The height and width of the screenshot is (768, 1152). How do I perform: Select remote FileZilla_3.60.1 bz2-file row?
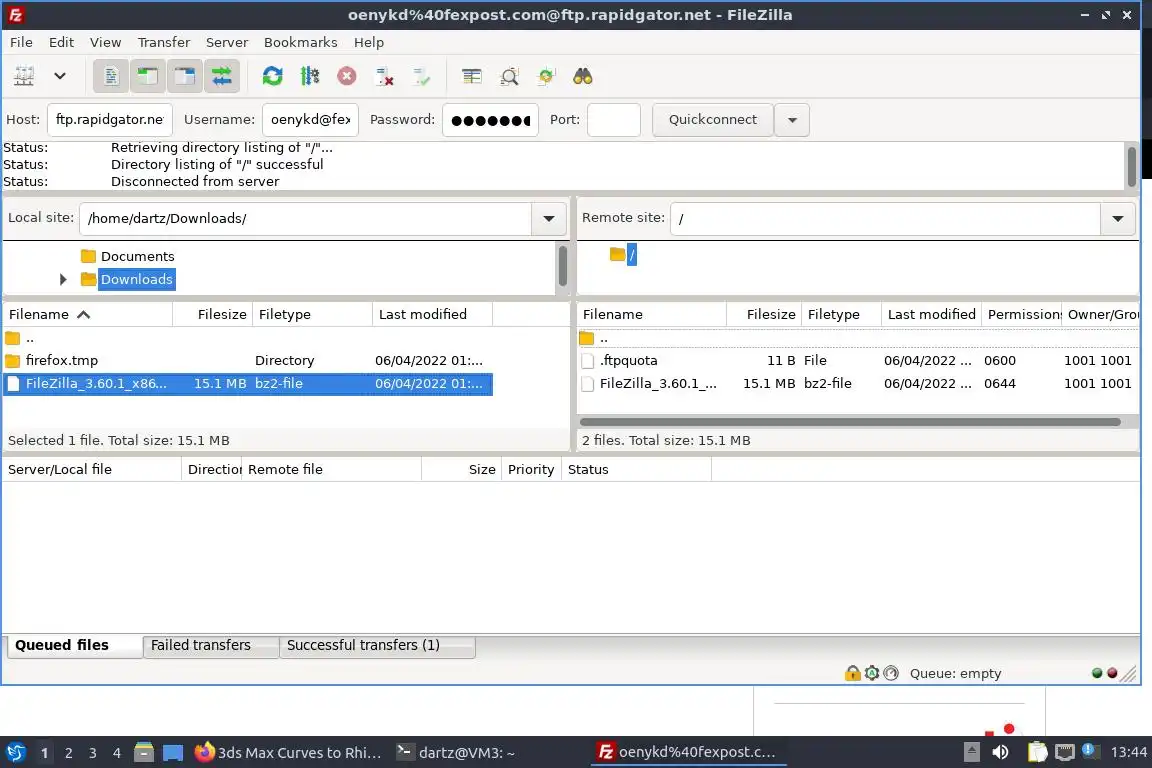[x=857, y=384]
